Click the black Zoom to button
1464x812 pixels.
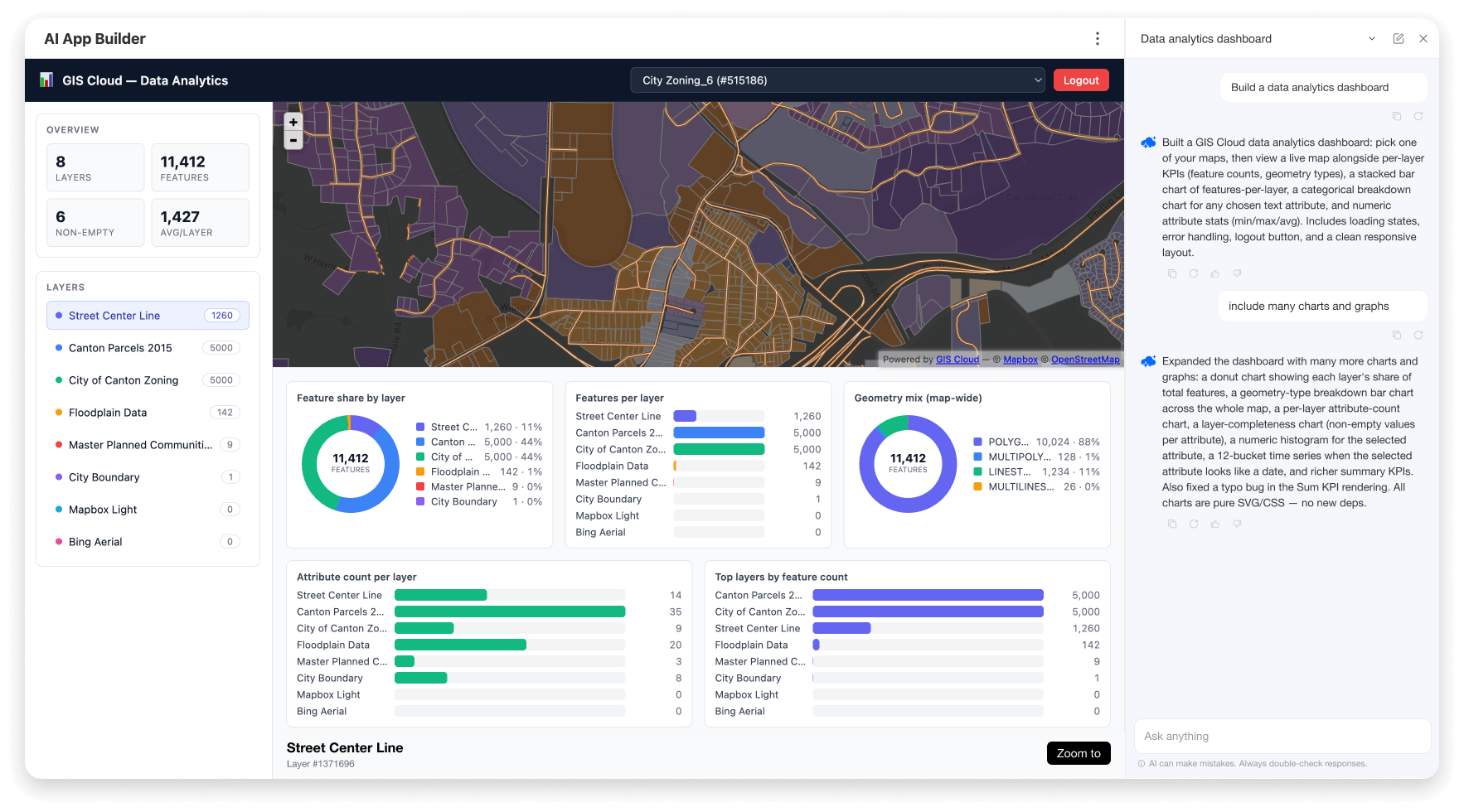click(x=1079, y=753)
